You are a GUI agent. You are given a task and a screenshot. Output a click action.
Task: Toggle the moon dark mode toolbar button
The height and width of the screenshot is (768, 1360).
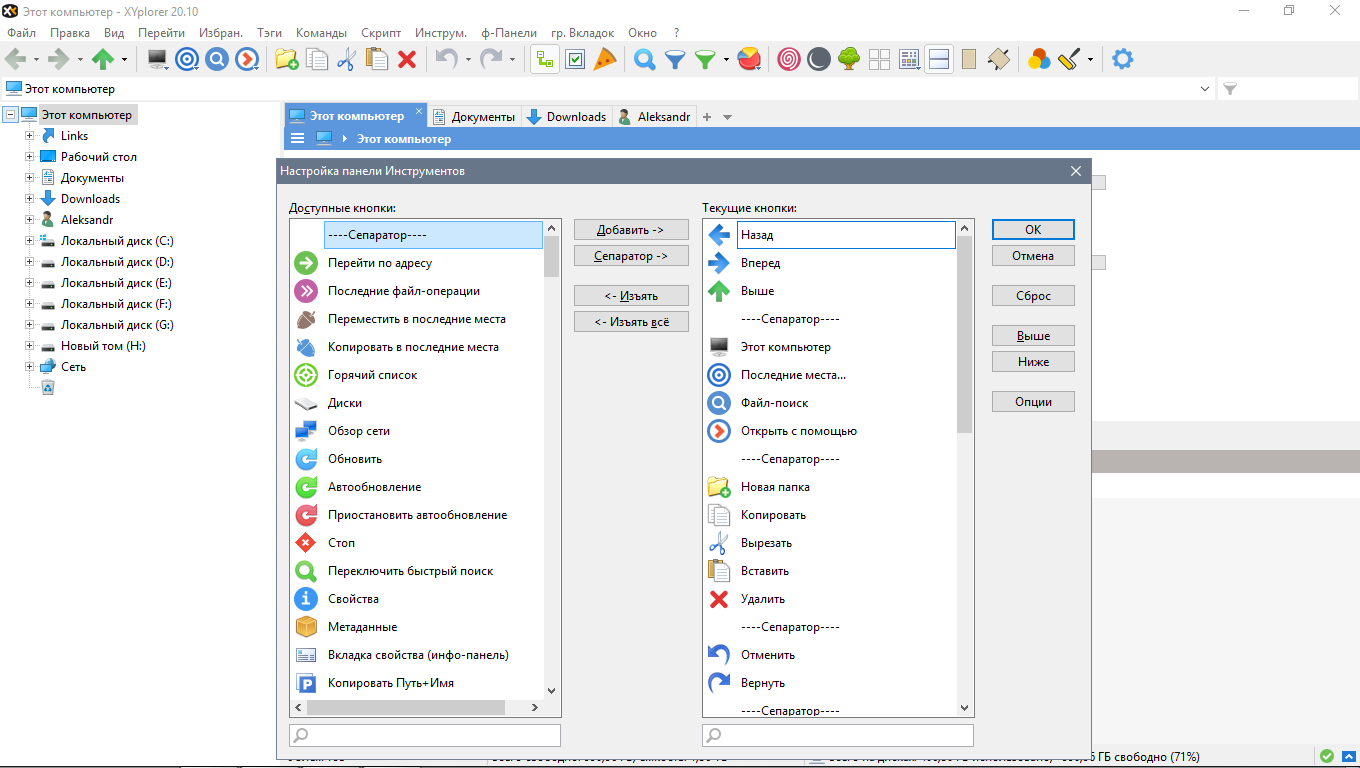tap(819, 59)
